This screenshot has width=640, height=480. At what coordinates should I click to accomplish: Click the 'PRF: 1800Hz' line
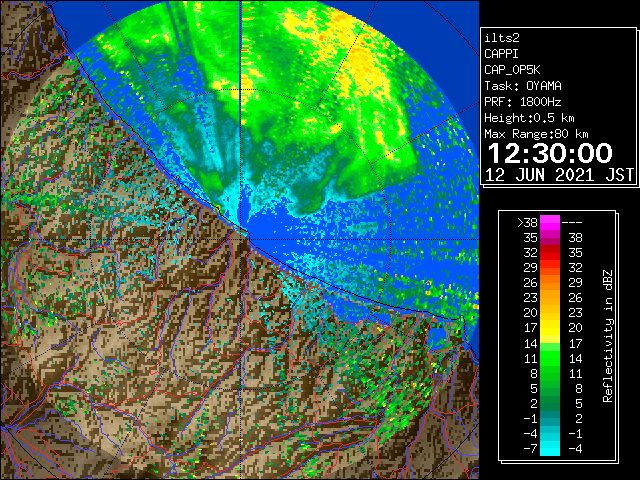click(523, 102)
